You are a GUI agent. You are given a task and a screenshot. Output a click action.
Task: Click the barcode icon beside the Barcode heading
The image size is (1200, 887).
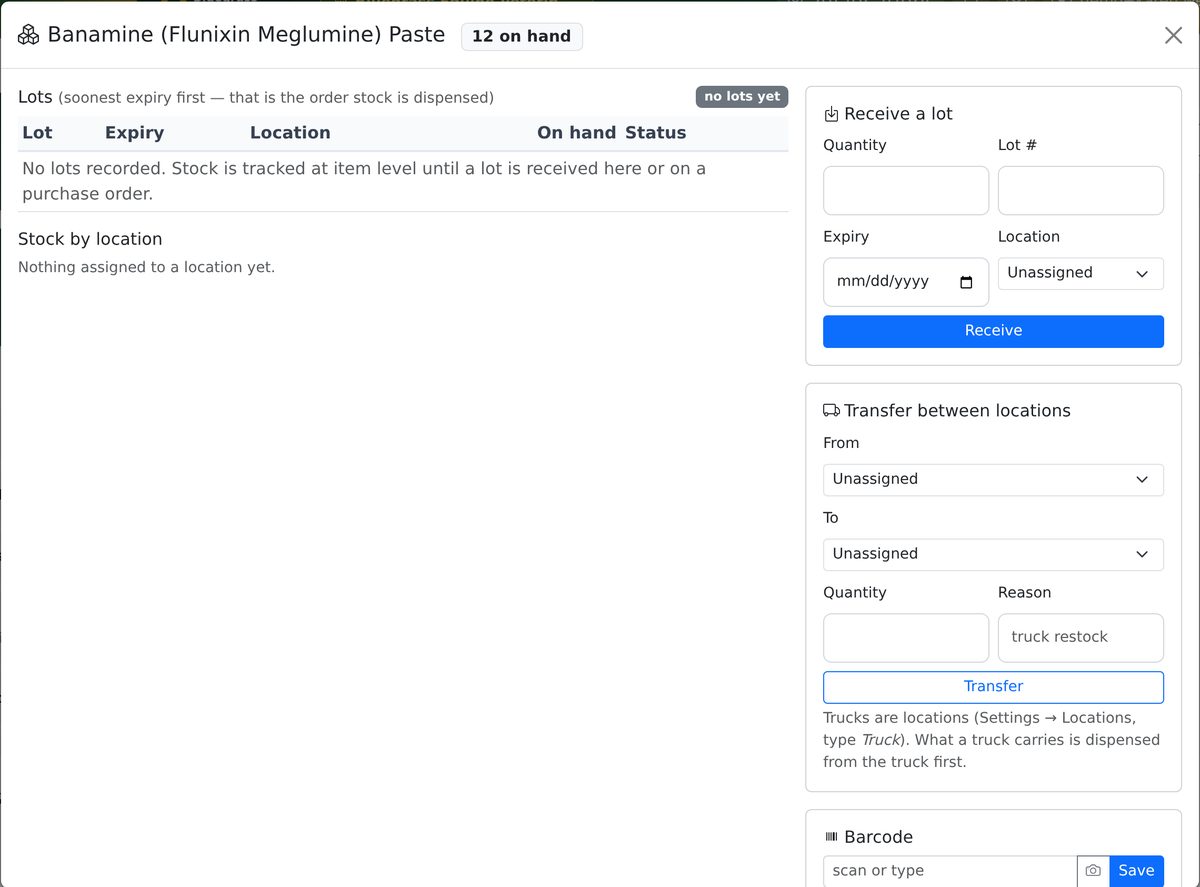point(831,837)
